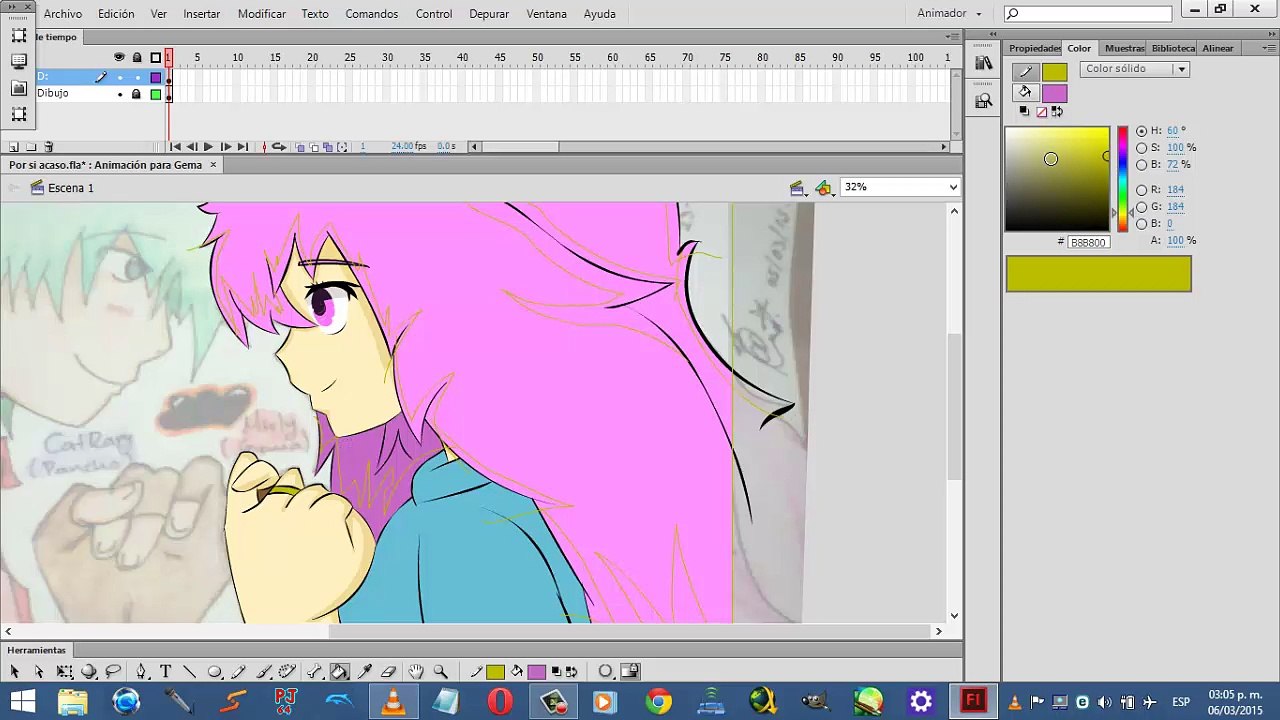The width and height of the screenshot is (1280, 720).
Task: Open the Modificar menu
Action: click(x=262, y=14)
